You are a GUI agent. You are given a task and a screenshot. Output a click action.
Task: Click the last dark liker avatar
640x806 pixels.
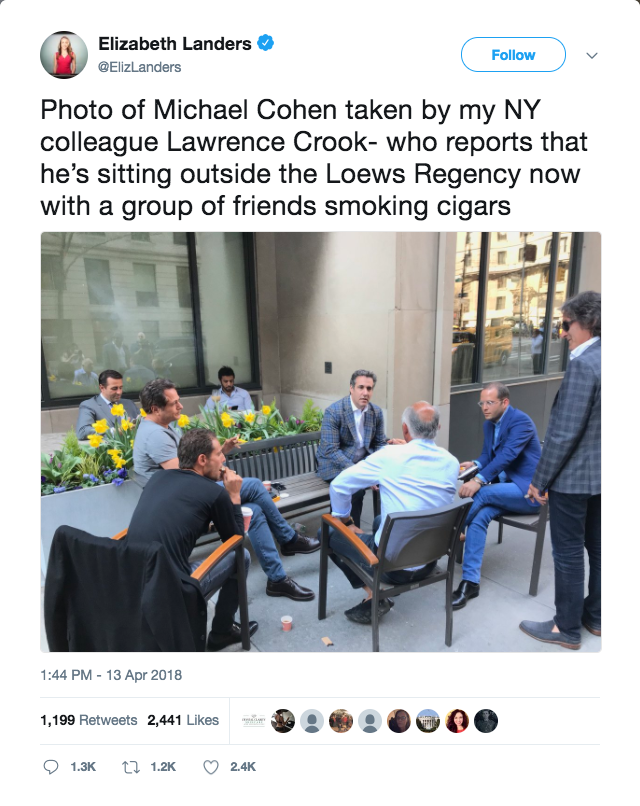point(486,720)
